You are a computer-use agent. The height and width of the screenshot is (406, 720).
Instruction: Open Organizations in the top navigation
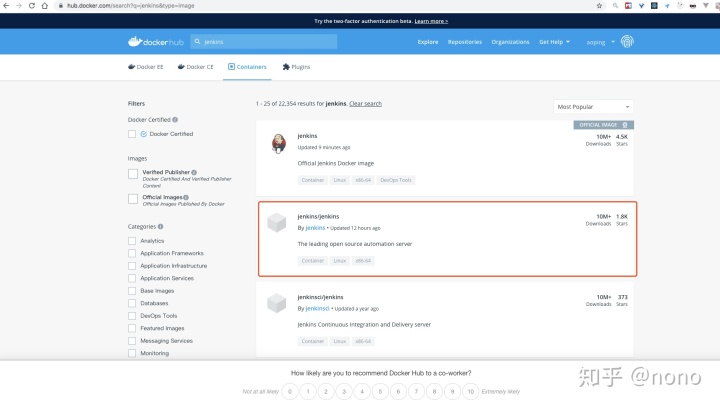[510, 42]
